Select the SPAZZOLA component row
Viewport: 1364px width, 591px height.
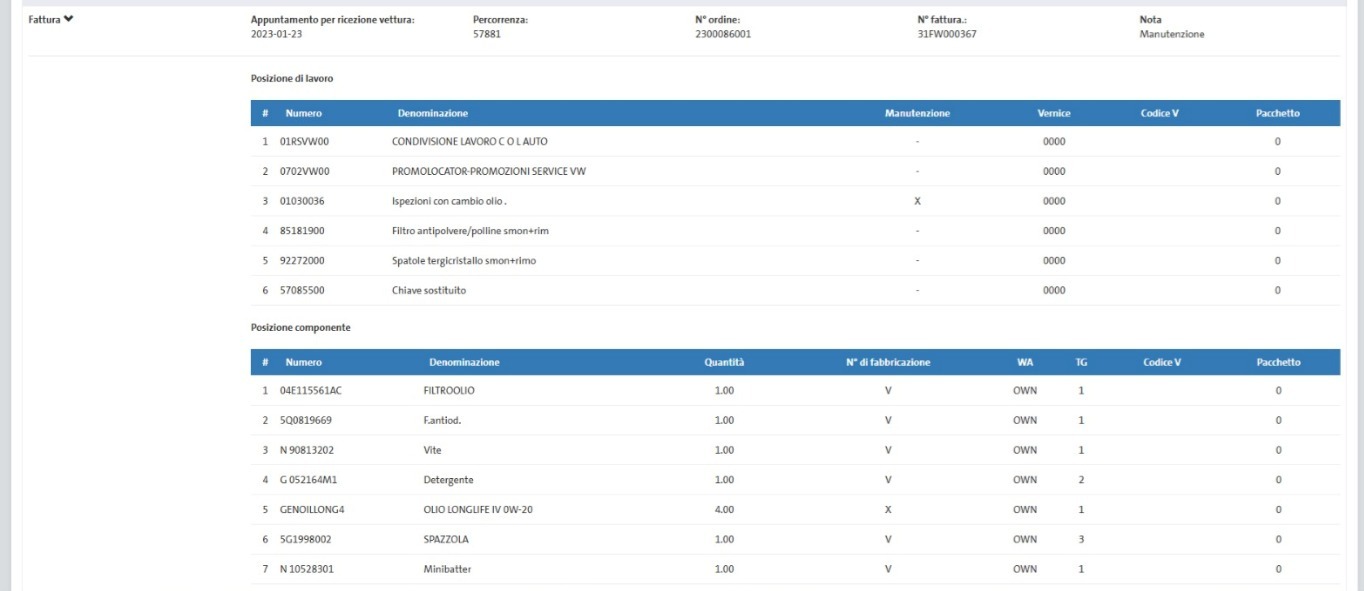(x=446, y=540)
